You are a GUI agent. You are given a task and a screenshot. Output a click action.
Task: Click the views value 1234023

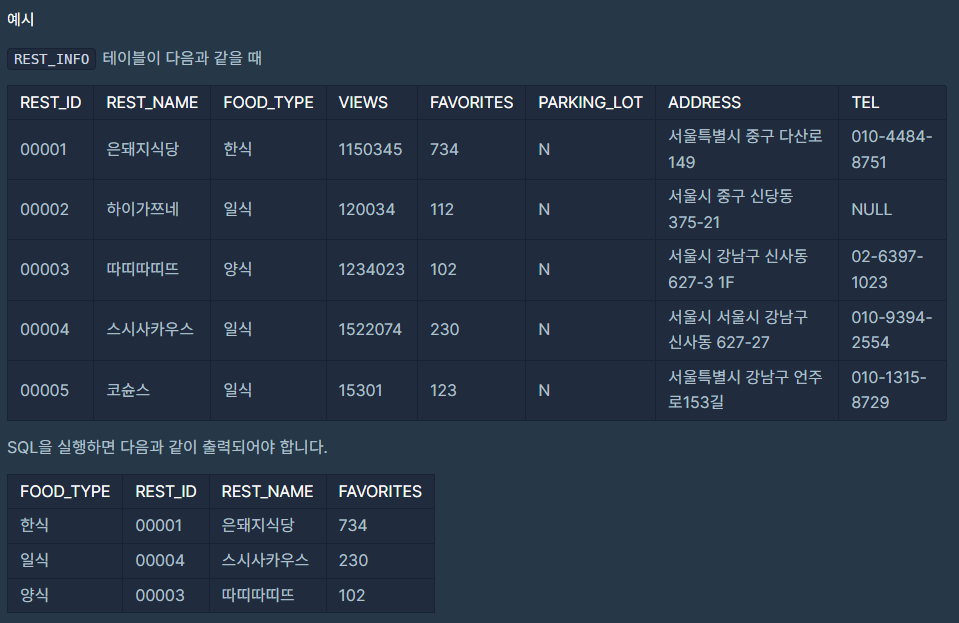tap(372, 269)
